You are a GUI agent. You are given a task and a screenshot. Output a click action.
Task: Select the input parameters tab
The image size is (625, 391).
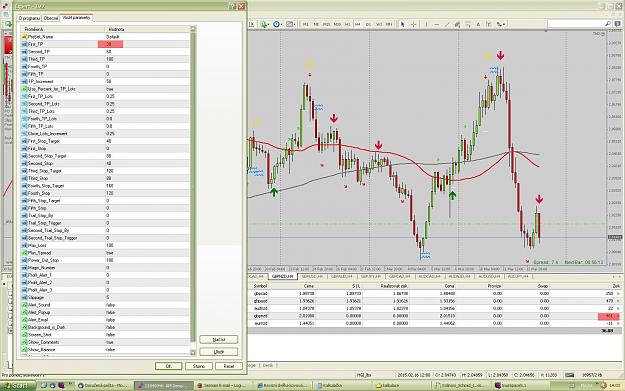(76, 18)
